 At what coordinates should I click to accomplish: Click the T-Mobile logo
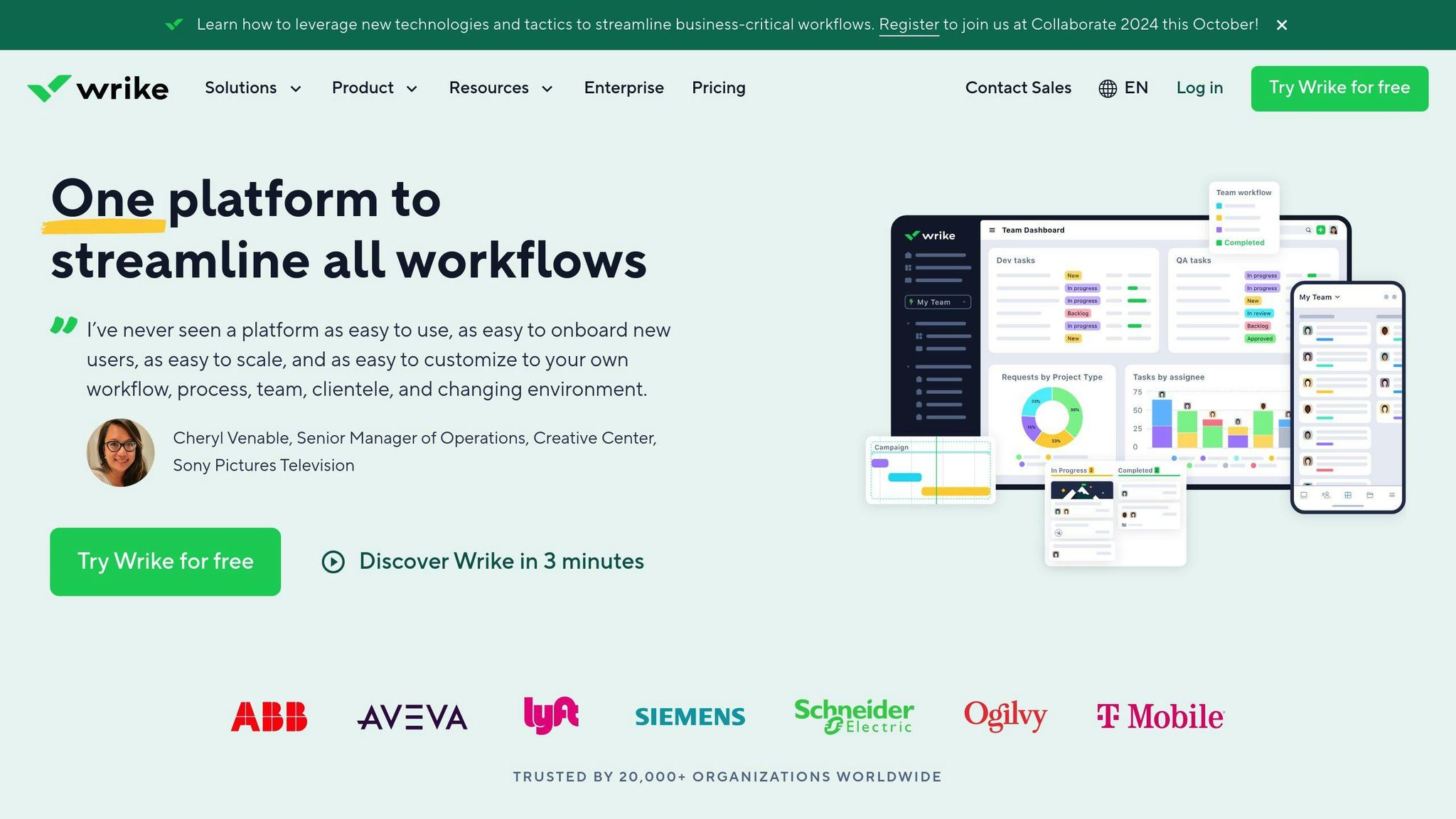1160,716
